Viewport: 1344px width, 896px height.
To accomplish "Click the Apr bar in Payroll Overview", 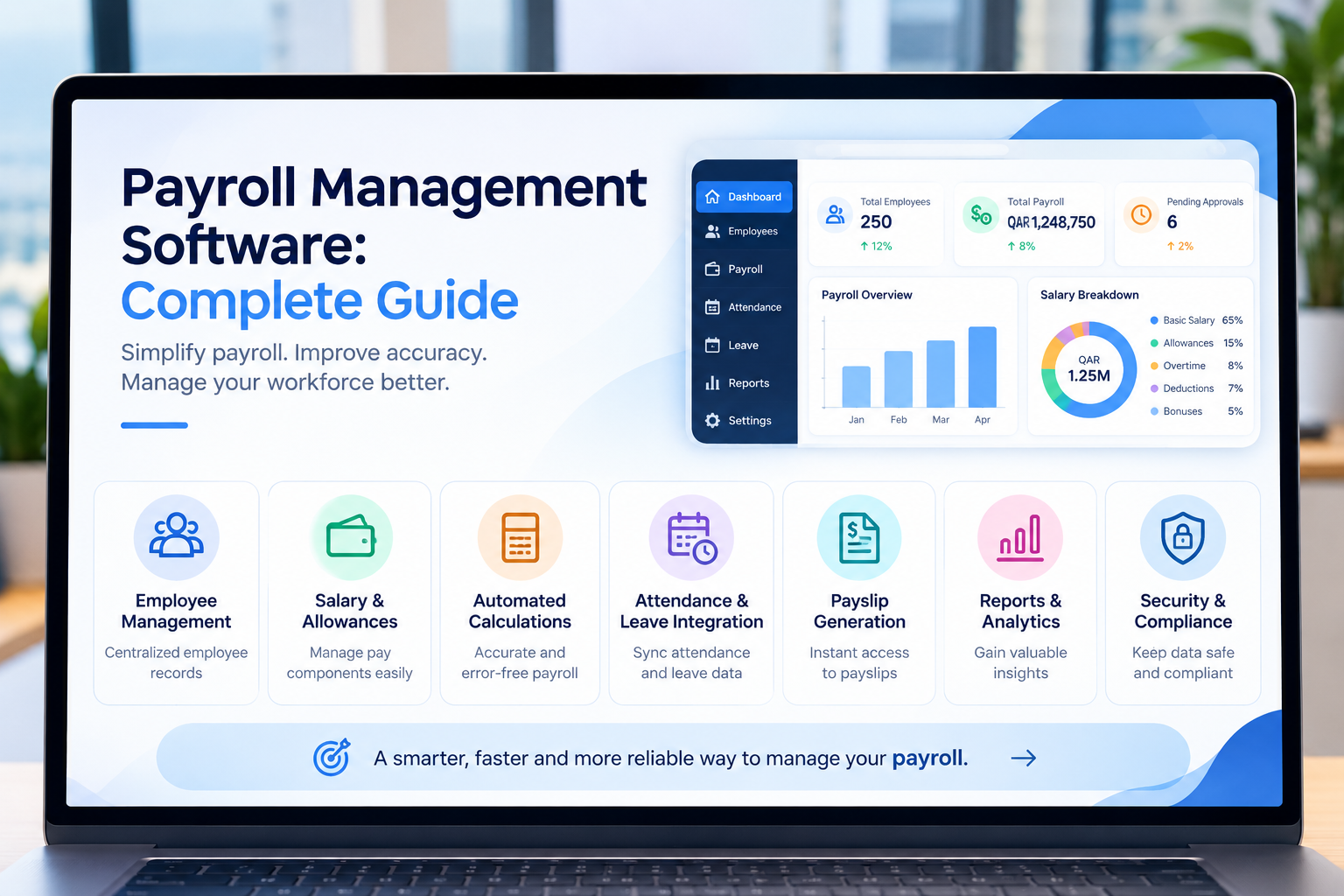I will [x=983, y=367].
